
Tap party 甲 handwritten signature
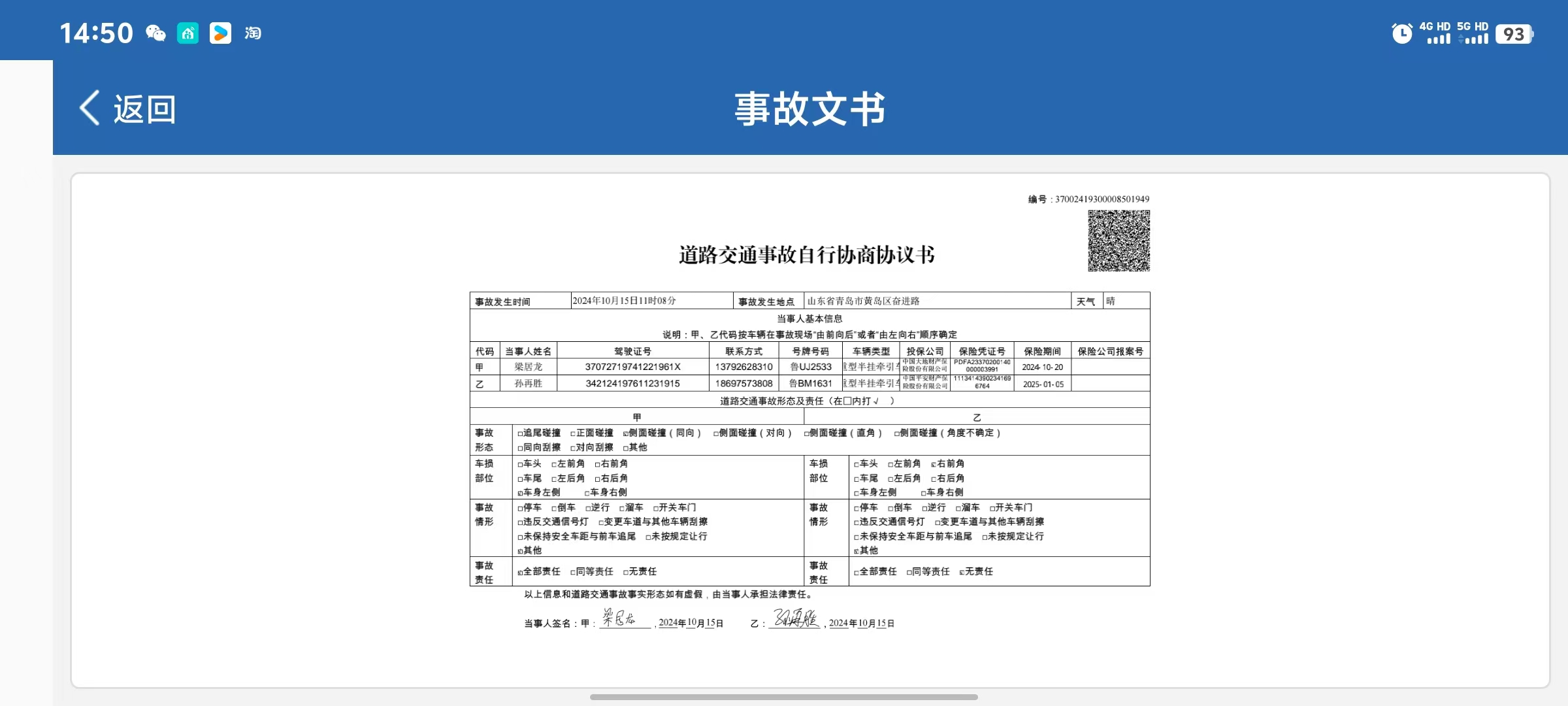tap(619, 618)
